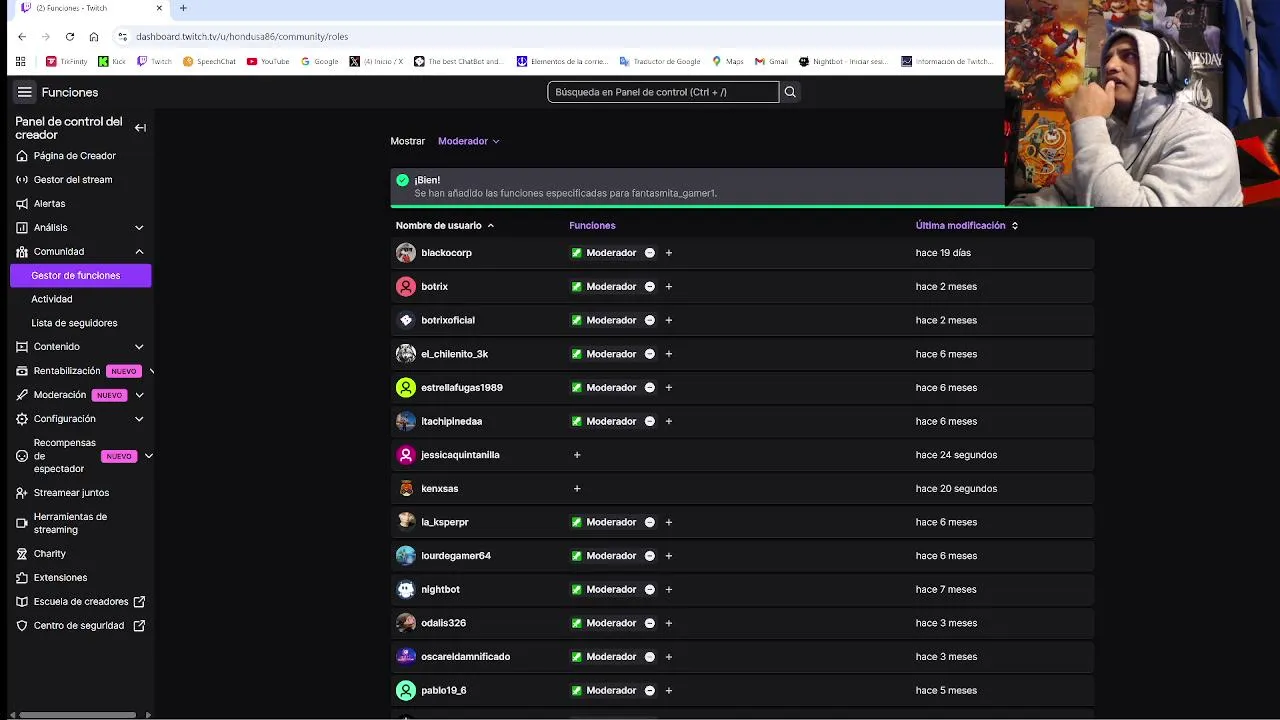Toggle the Moderador checkbox for itachipinedaa

tap(576, 421)
